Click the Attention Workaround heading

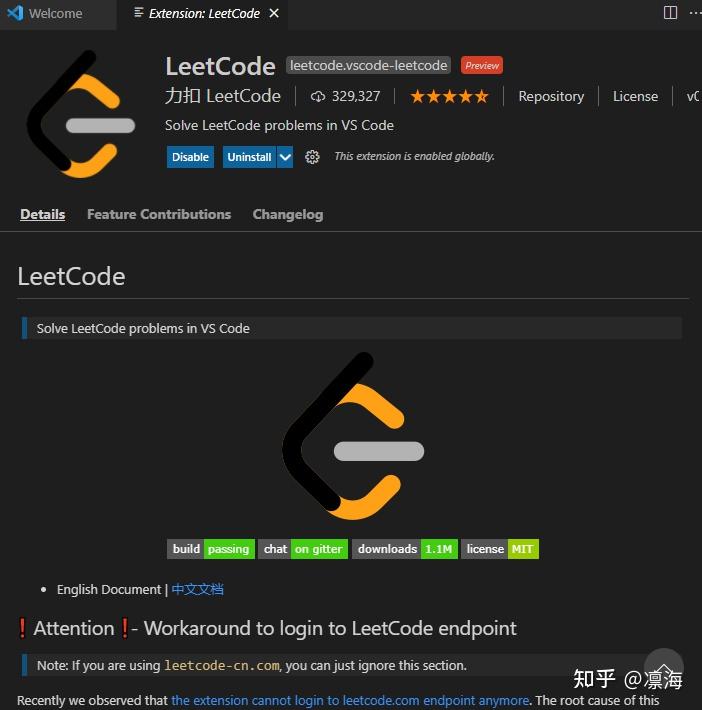pyautogui.click(x=267, y=628)
